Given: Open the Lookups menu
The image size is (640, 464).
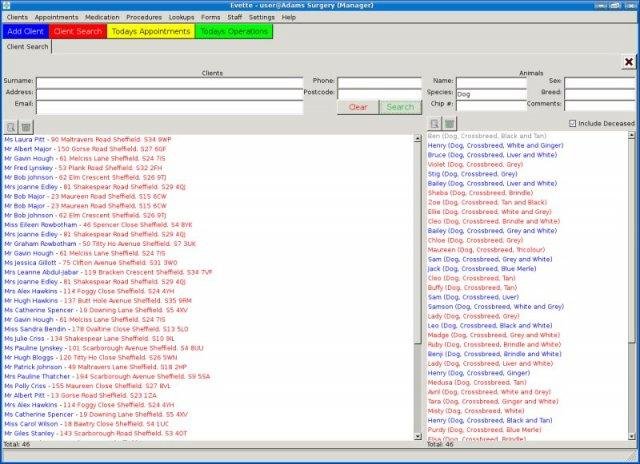Looking at the screenshot, I should pos(181,17).
